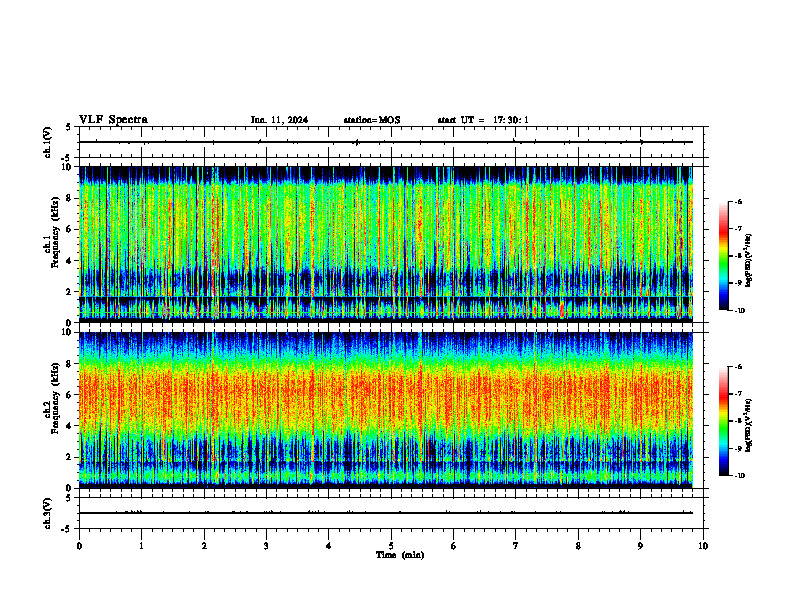Click the ch.1 color bar log(PSD) label
The width and height of the screenshot is (792, 612).
749,261
